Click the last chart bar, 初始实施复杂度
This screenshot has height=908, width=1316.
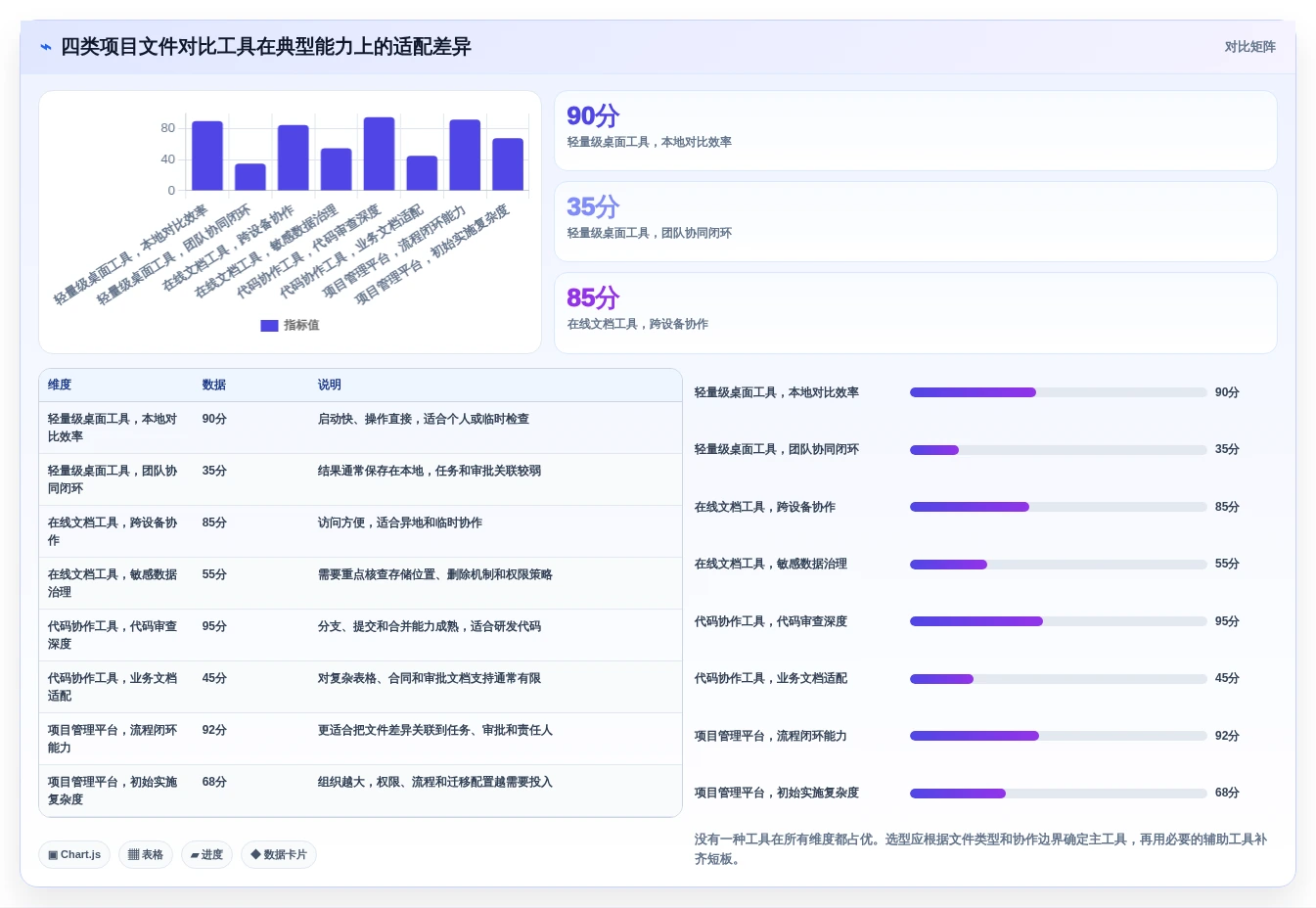pyautogui.click(x=508, y=164)
